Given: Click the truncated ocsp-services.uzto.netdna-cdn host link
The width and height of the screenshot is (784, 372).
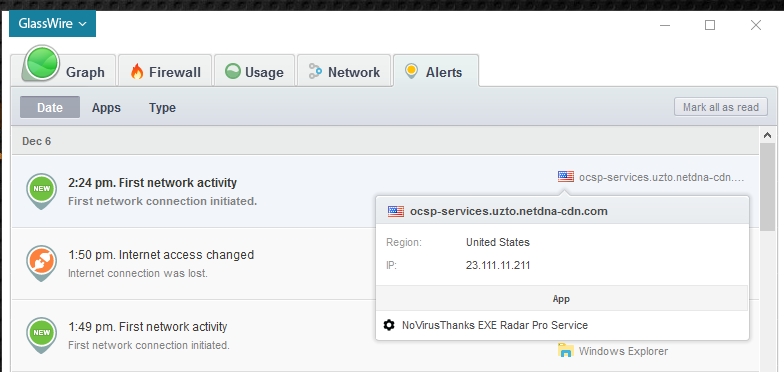Looking at the screenshot, I should tap(662, 177).
